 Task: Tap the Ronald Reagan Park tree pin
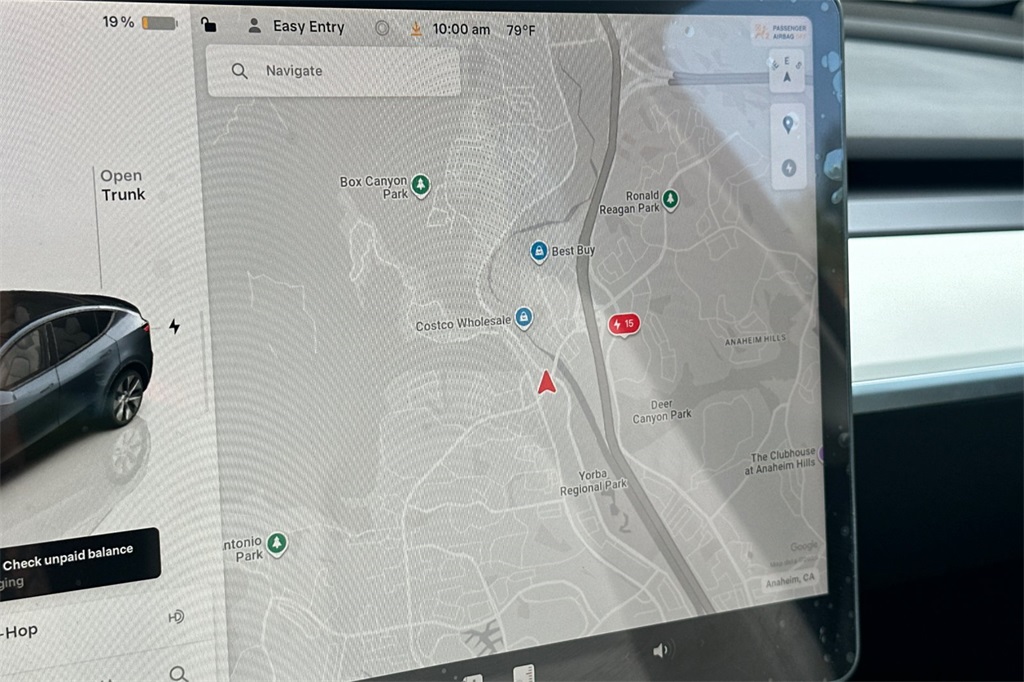670,199
